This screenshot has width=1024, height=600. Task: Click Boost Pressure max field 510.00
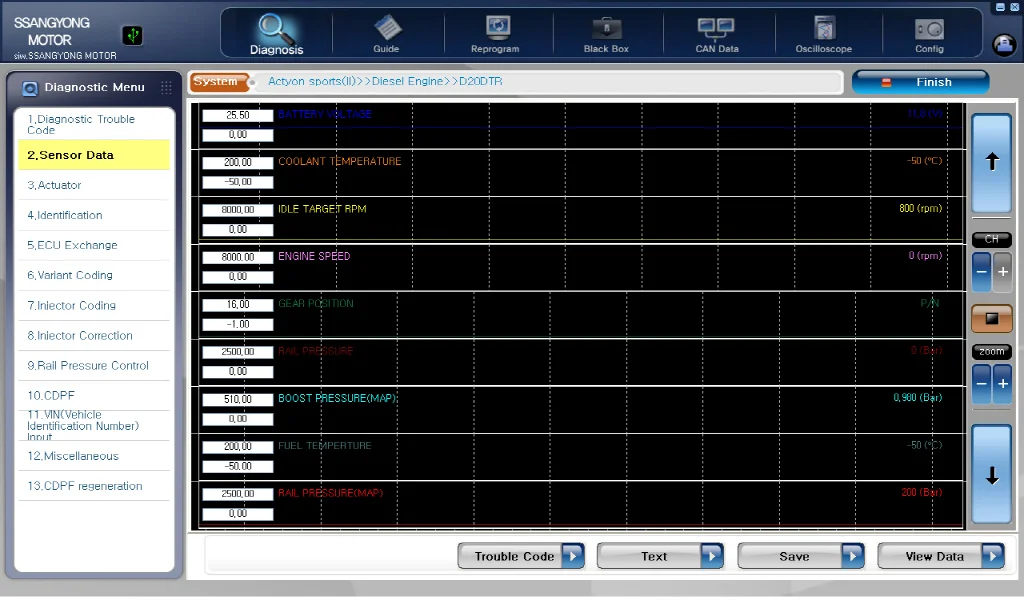(x=238, y=400)
